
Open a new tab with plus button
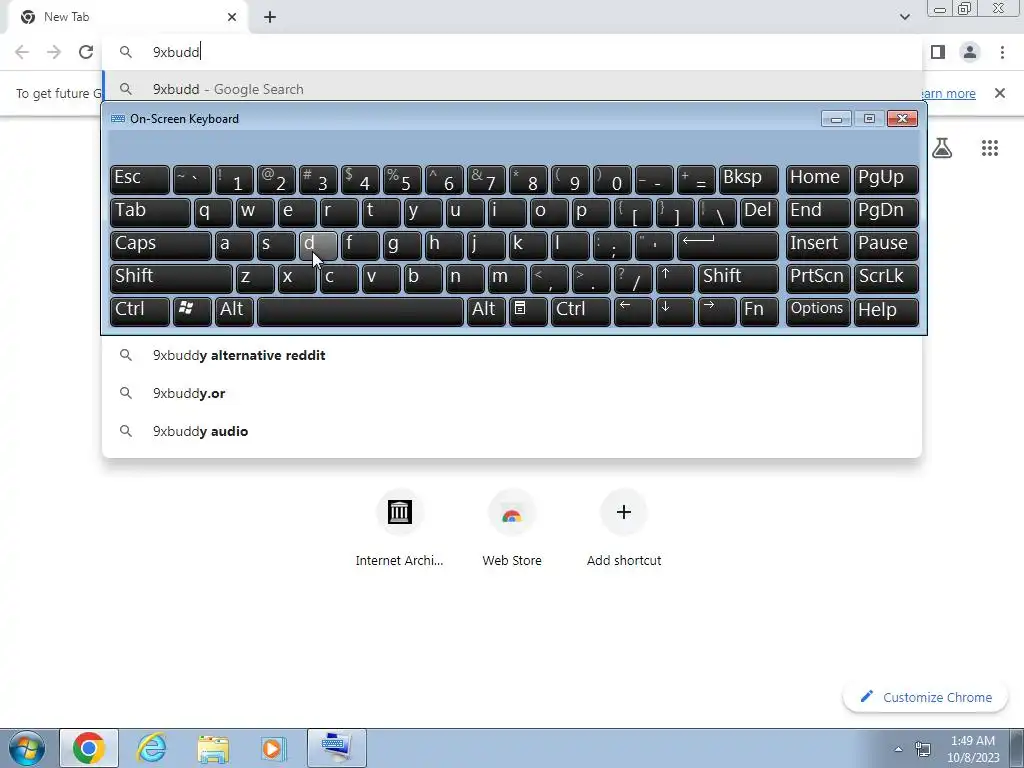(x=270, y=17)
